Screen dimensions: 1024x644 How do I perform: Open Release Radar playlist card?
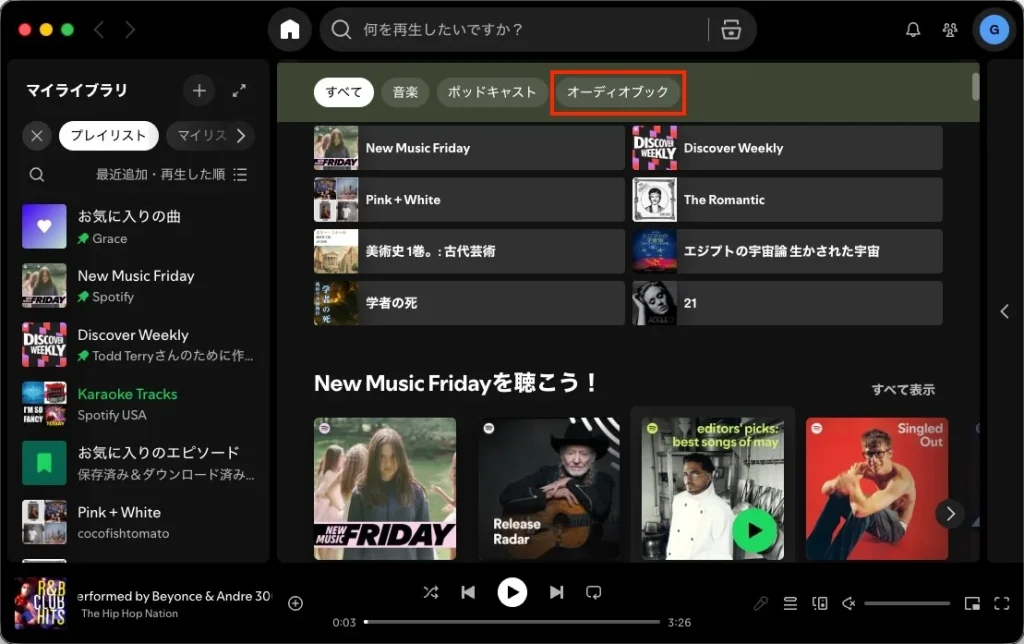point(549,489)
